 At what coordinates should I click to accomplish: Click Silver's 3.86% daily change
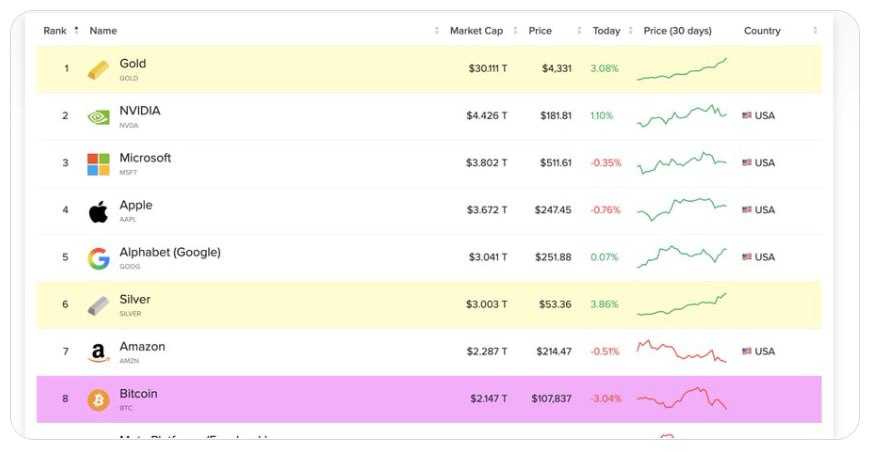[x=604, y=304]
